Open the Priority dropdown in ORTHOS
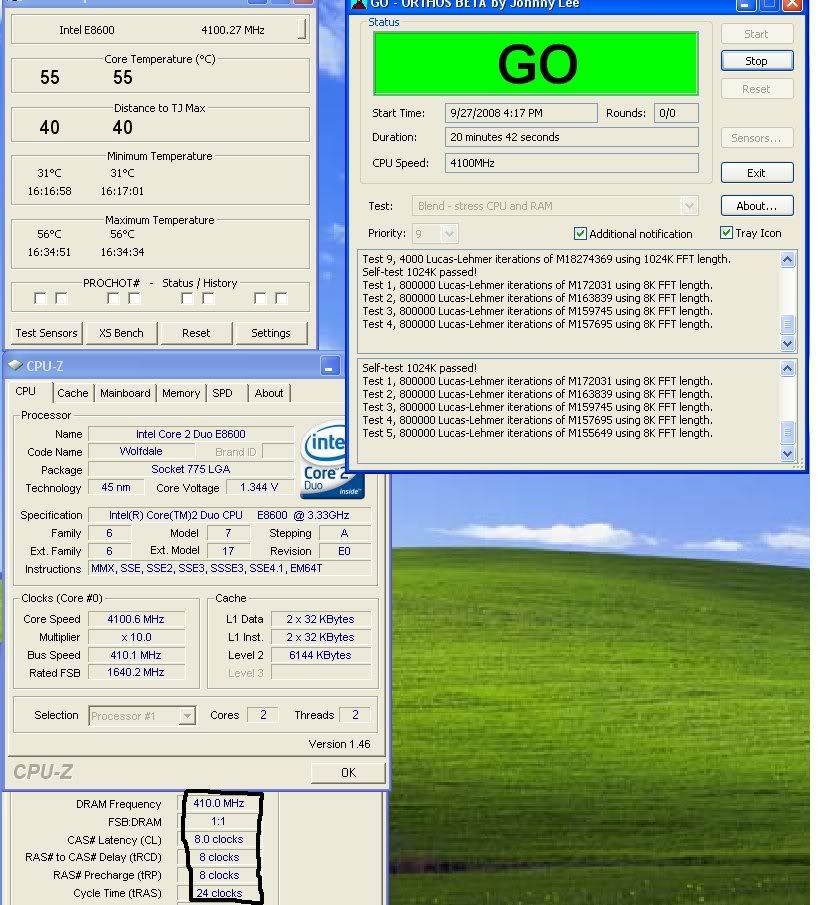The width and height of the screenshot is (840, 905). [x=449, y=234]
